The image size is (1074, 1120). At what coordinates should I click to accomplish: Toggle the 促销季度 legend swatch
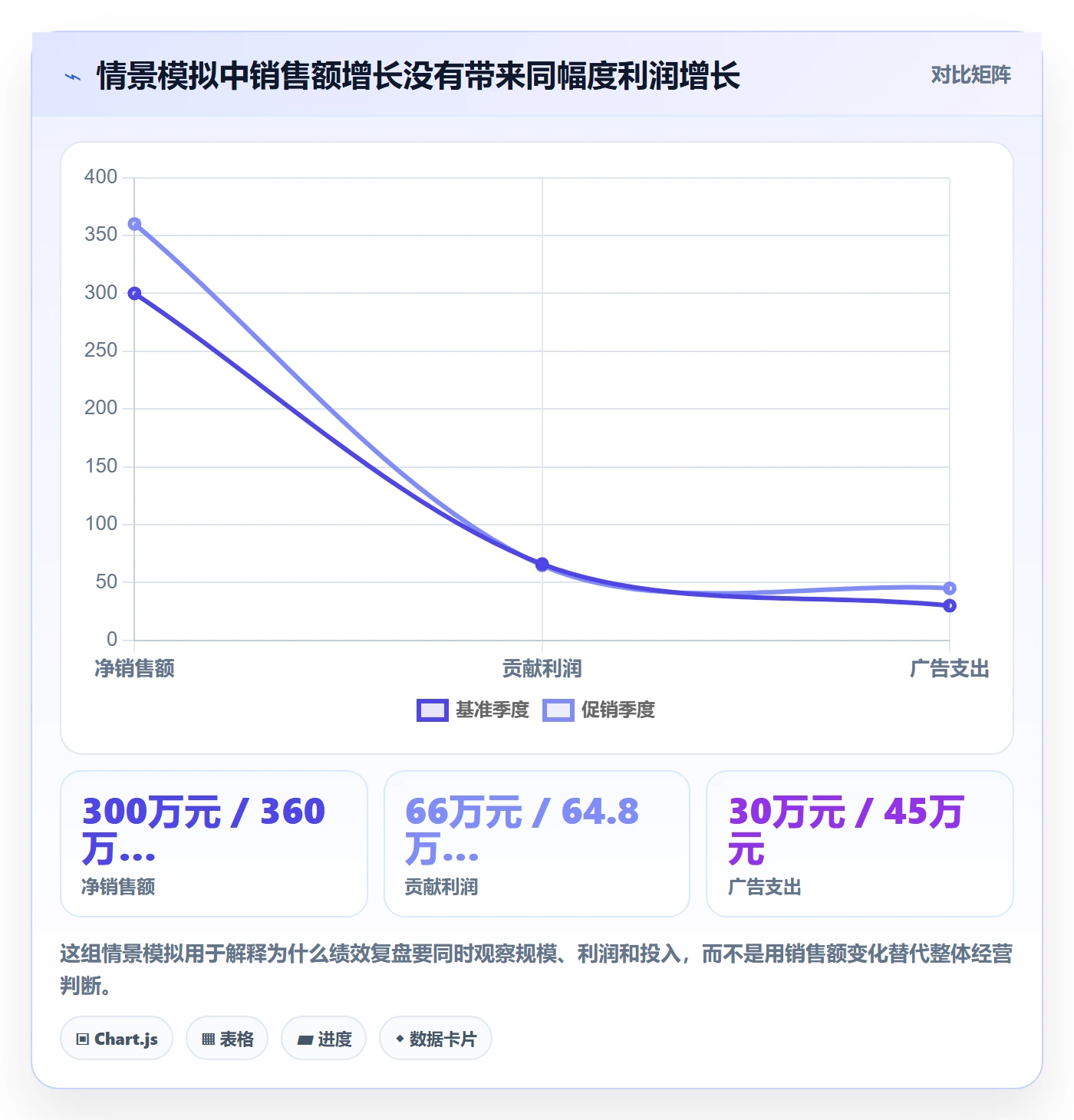(x=558, y=710)
